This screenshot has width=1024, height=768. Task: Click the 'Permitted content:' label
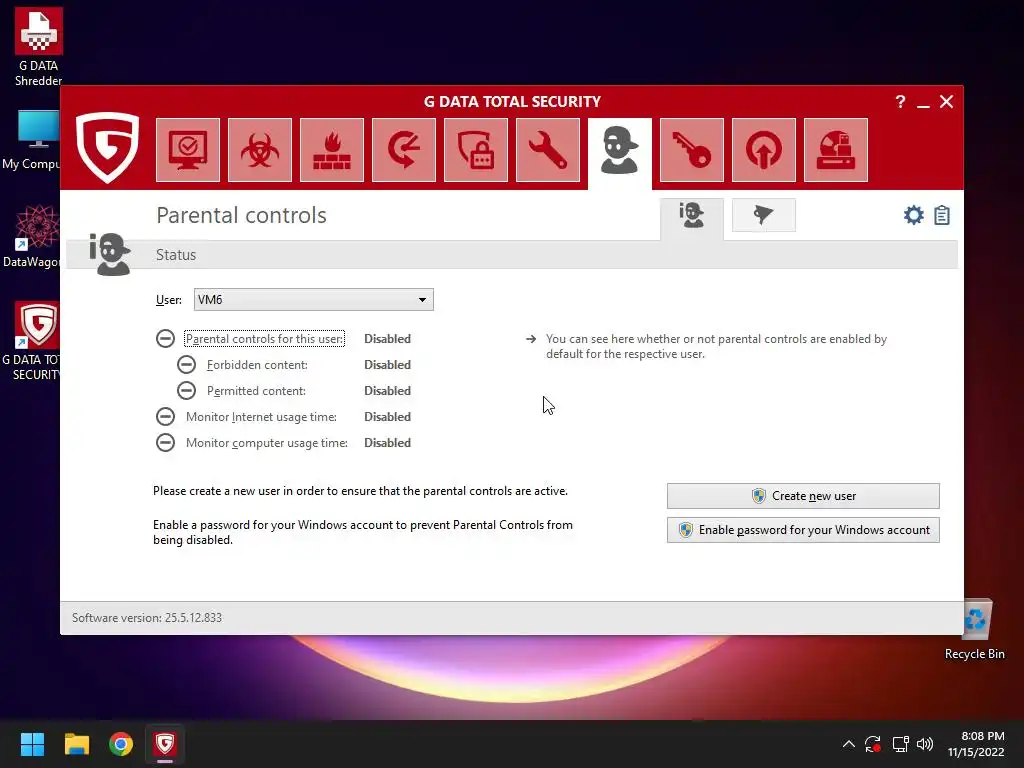click(x=256, y=391)
